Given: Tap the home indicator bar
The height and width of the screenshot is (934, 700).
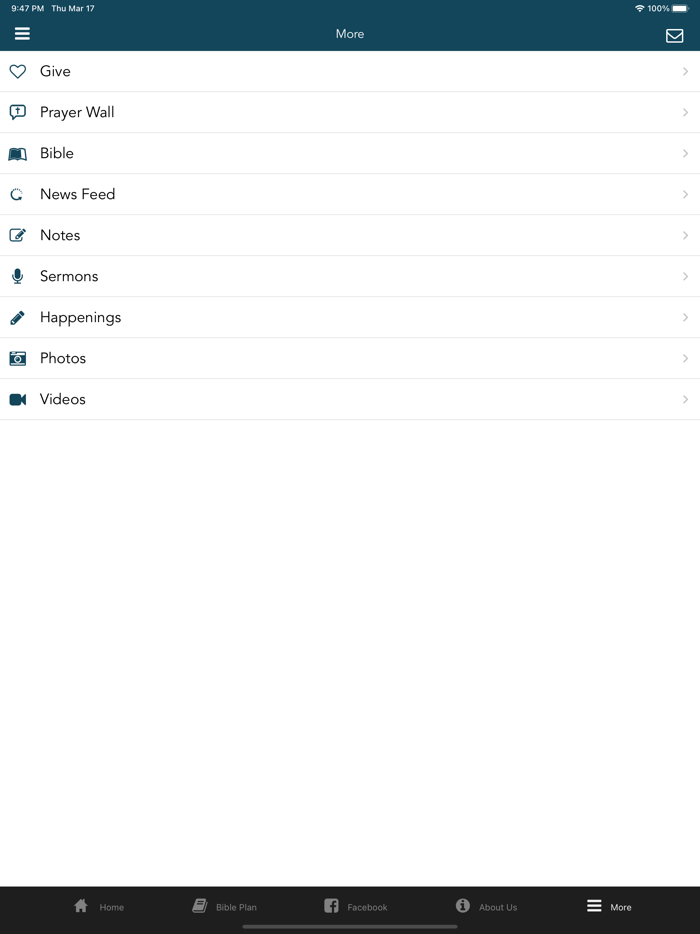Looking at the screenshot, I should pyautogui.click(x=350, y=927).
